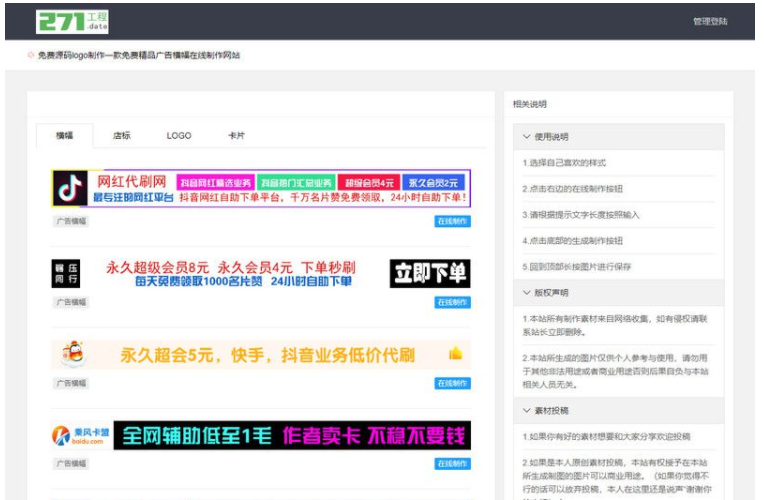Collapse the 使用说明 section
The width and height of the screenshot is (764, 500).
tap(618, 136)
